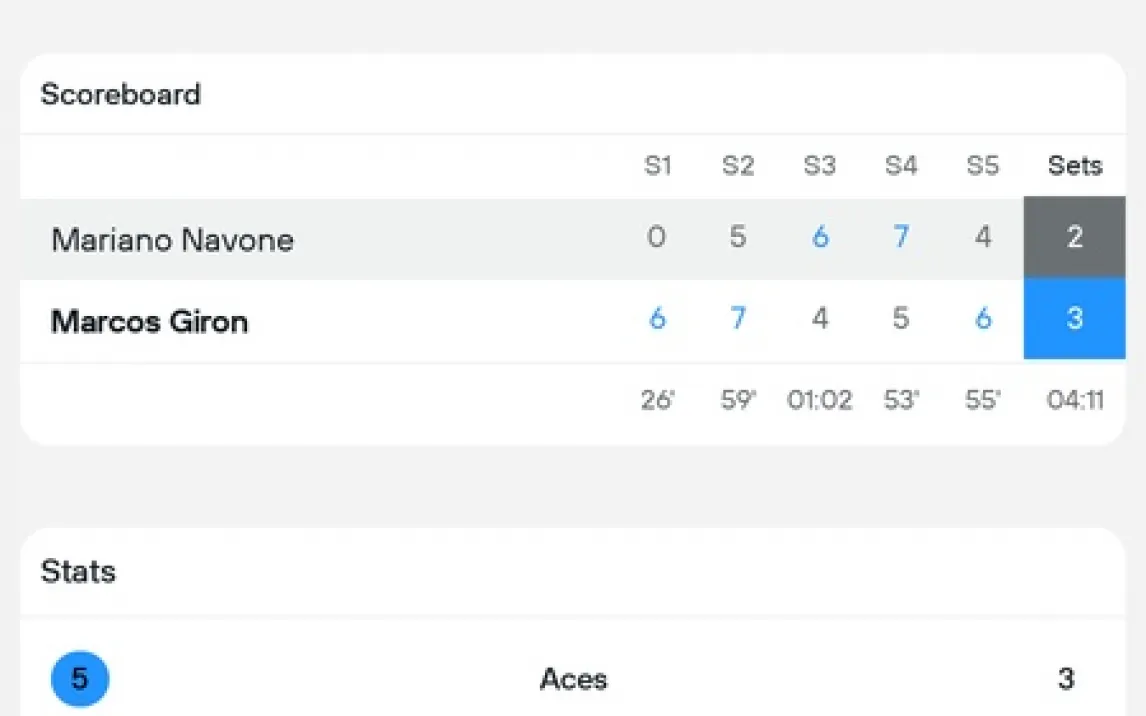Click Navone's first set score of 0

click(x=656, y=238)
